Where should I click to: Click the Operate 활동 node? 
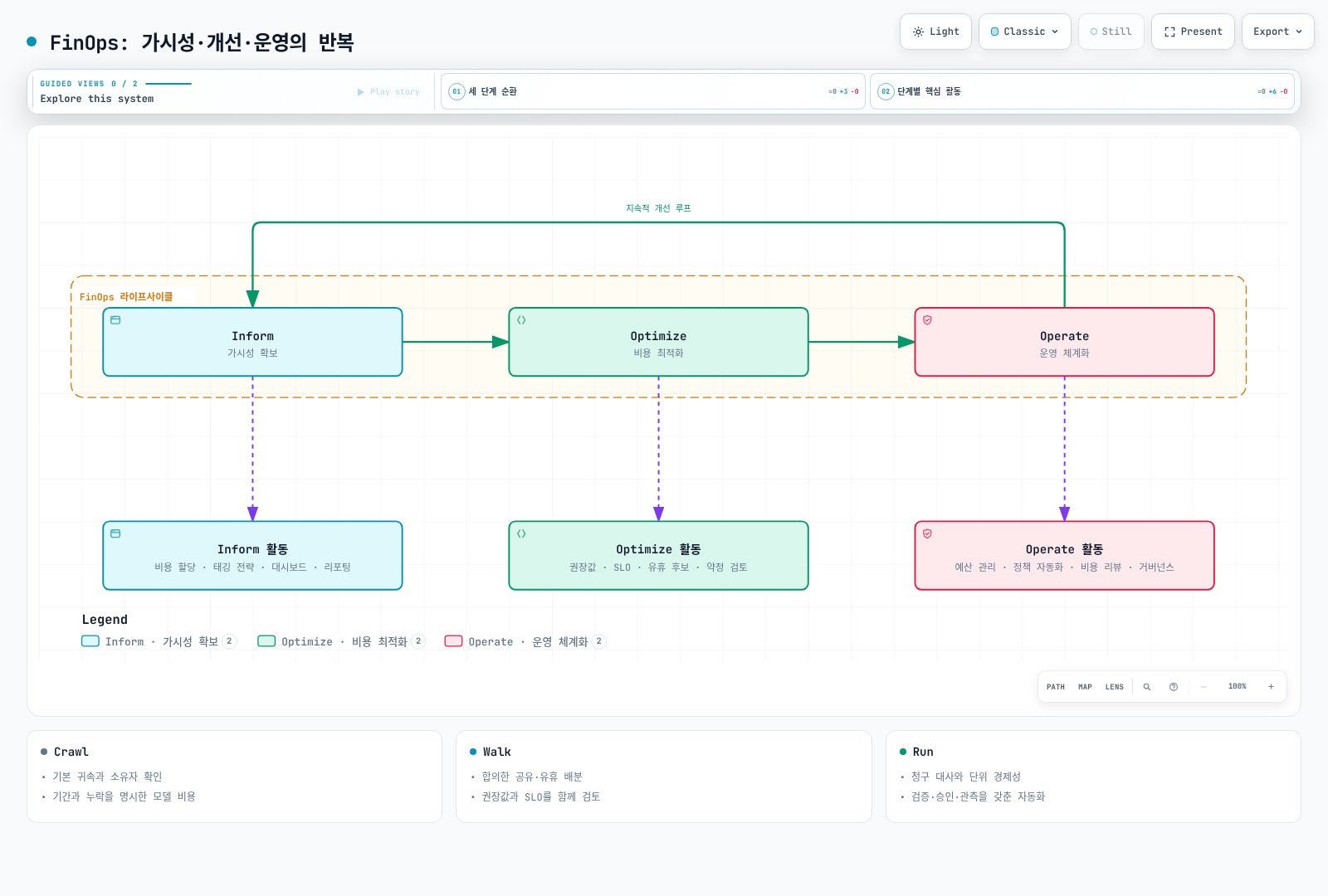click(1064, 556)
